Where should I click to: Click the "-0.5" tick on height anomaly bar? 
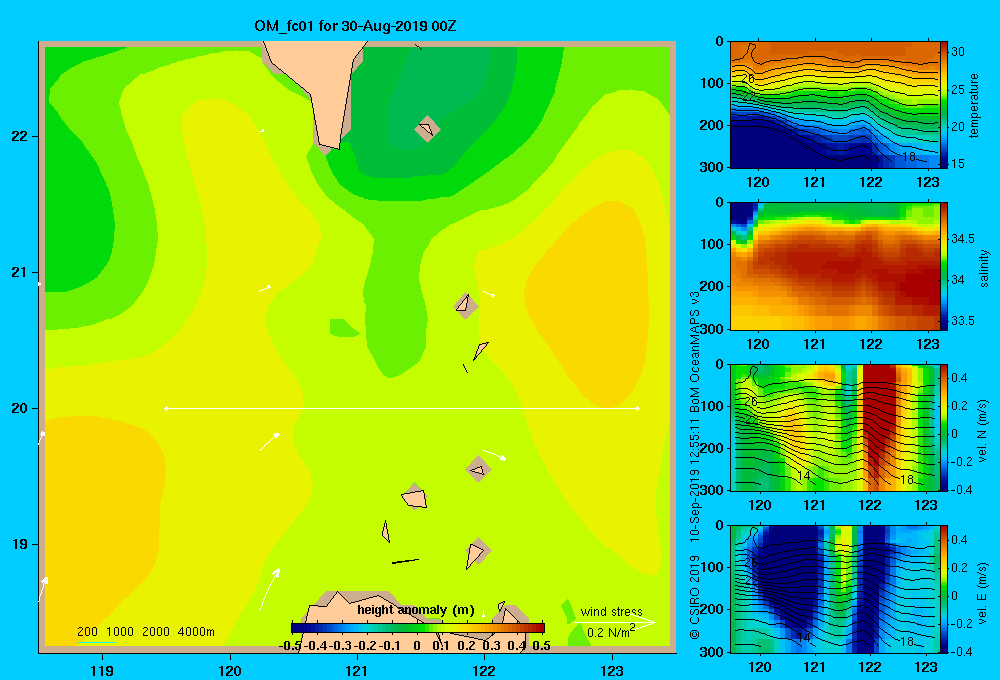[290, 646]
